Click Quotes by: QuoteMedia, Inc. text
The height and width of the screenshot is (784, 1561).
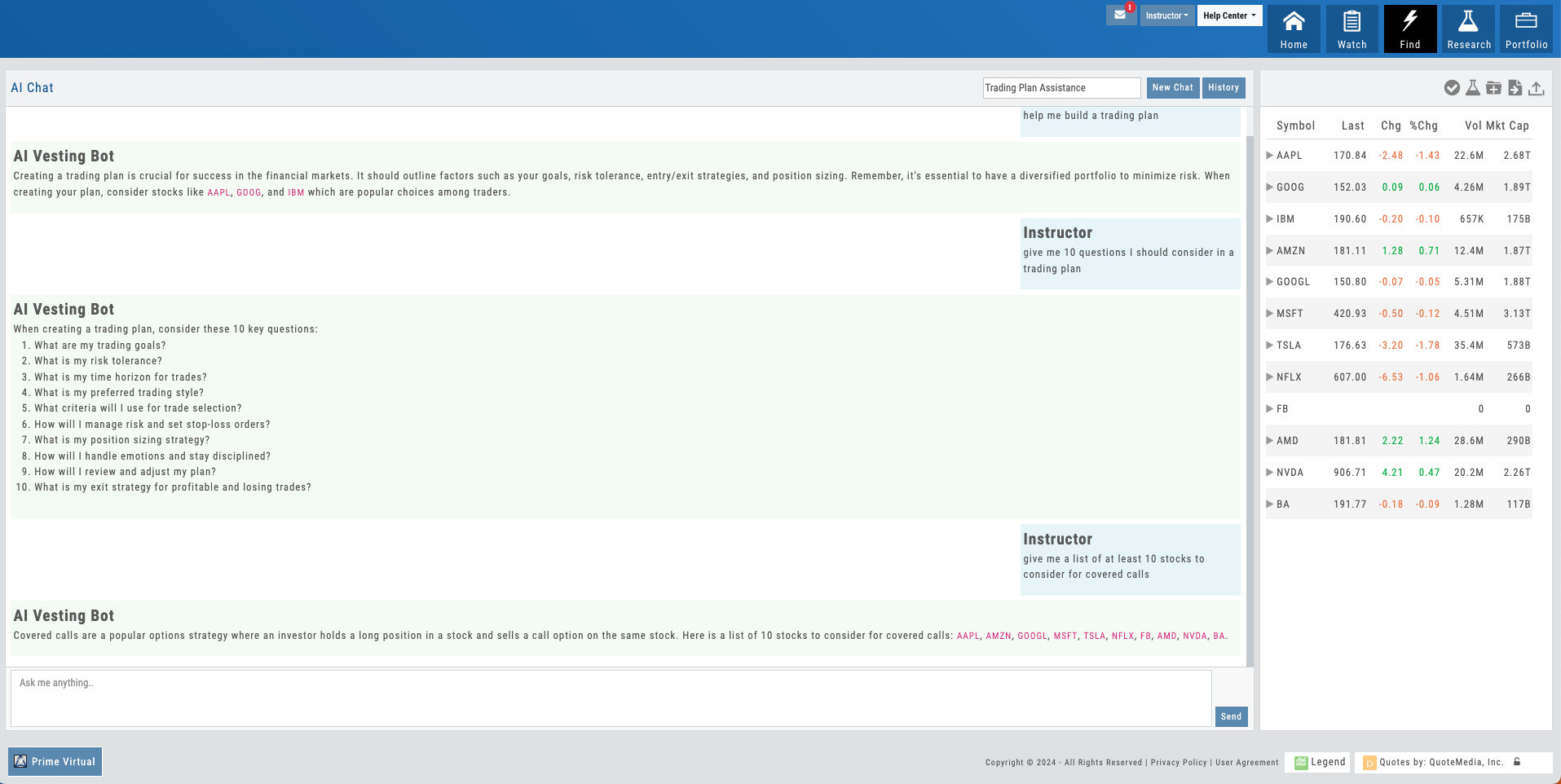(x=1441, y=763)
